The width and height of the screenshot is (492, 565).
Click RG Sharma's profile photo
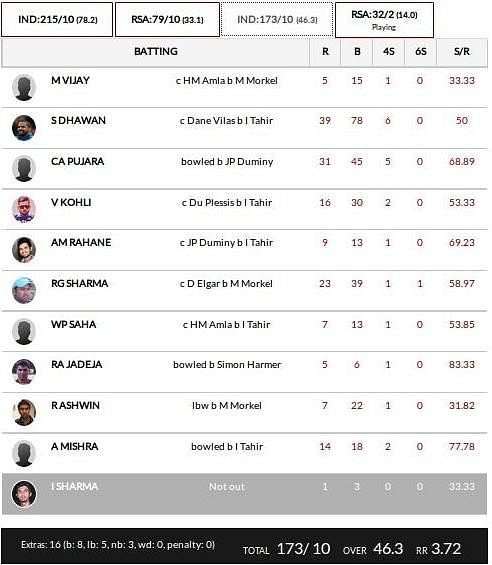tap(24, 290)
